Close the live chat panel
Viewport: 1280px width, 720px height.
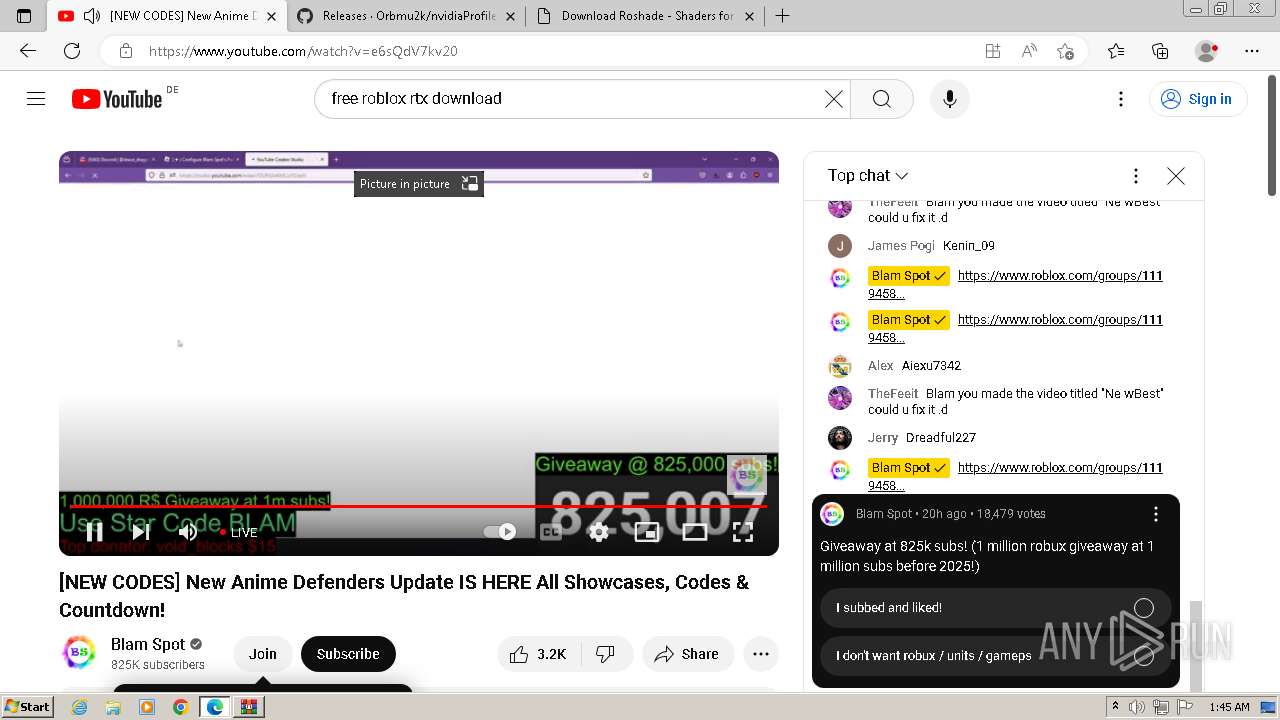click(x=1176, y=176)
